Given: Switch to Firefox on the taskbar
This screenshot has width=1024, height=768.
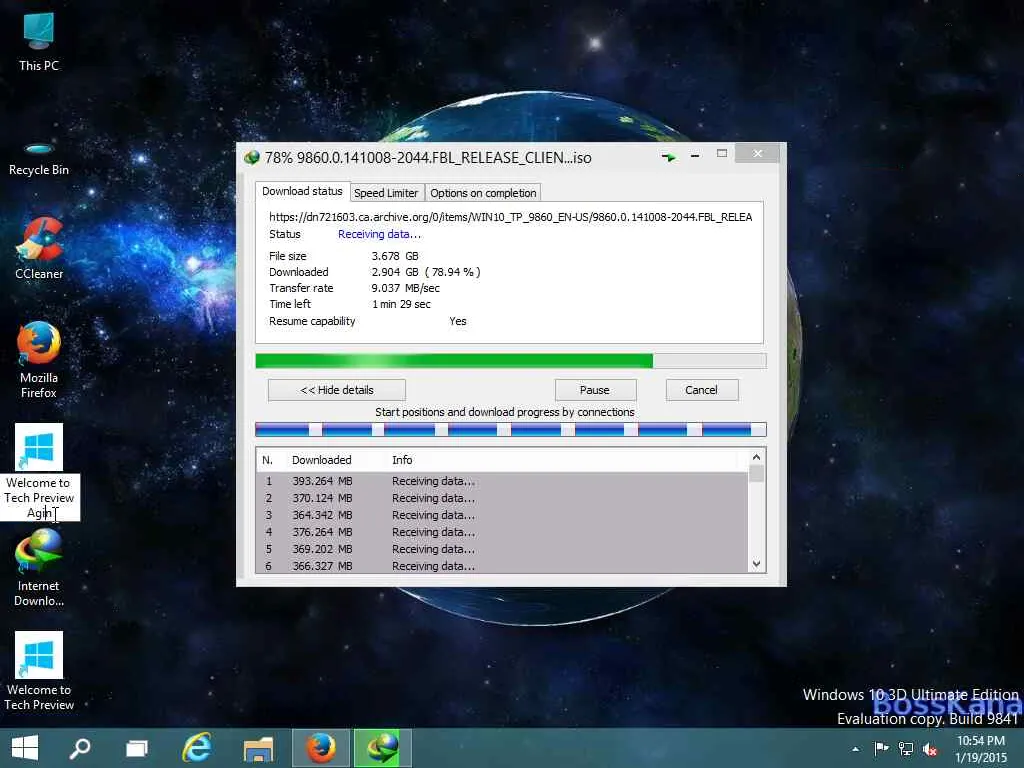Looking at the screenshot, I should [321, 748].
